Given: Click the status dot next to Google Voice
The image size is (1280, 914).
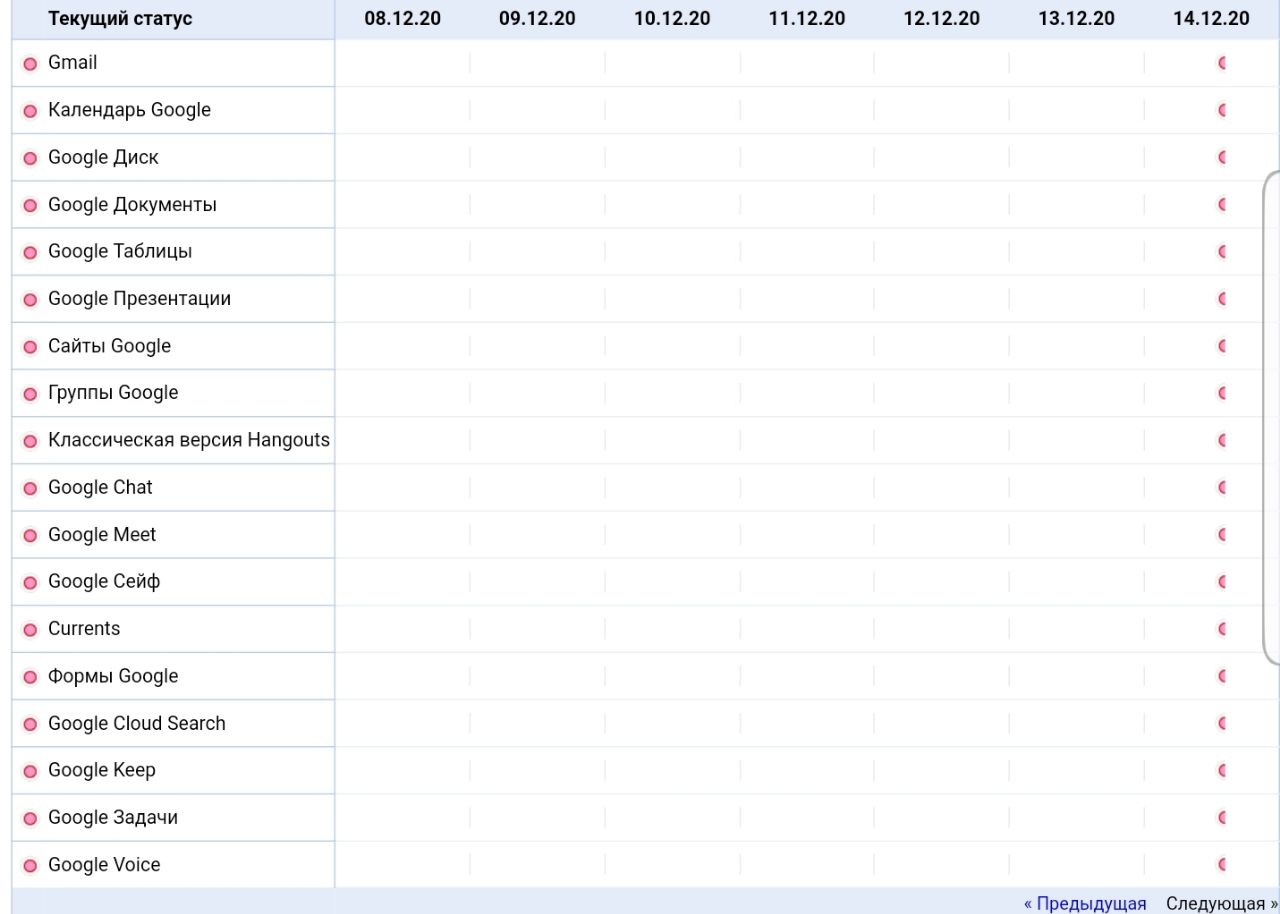Looking at the screenshot, I should (x=30, y=866).
